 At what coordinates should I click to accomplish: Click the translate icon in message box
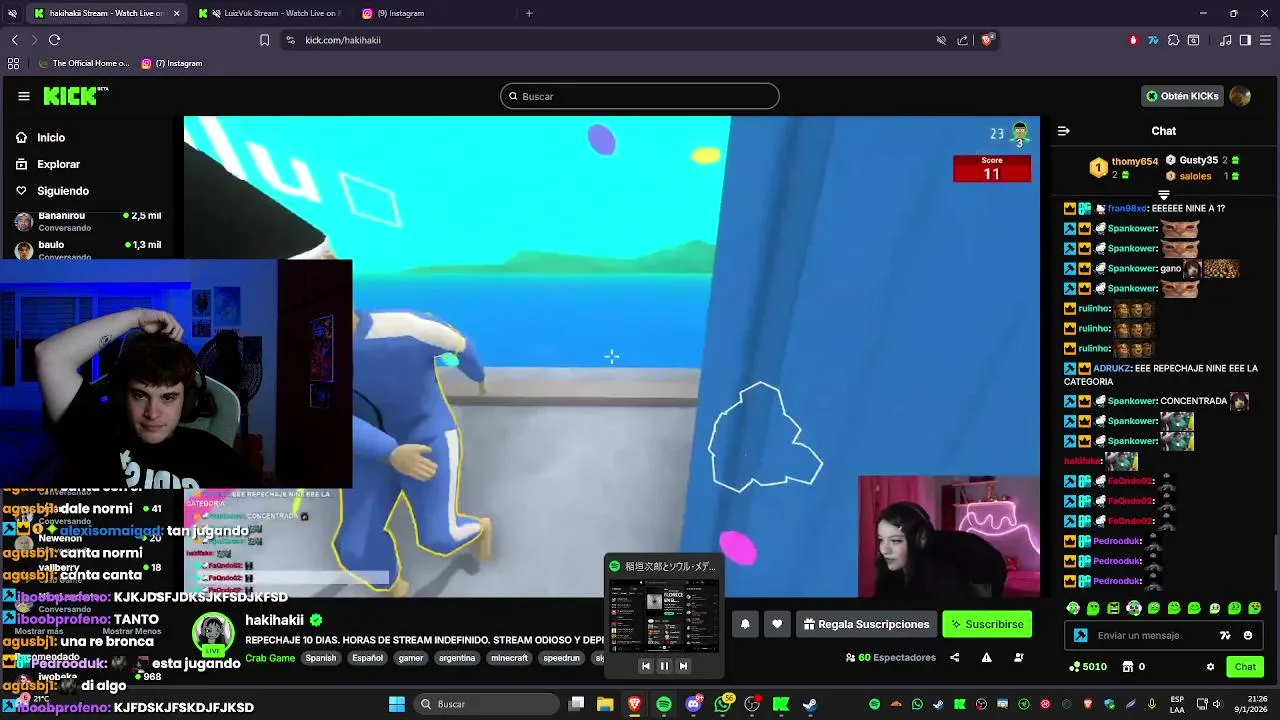point(1225,635)
